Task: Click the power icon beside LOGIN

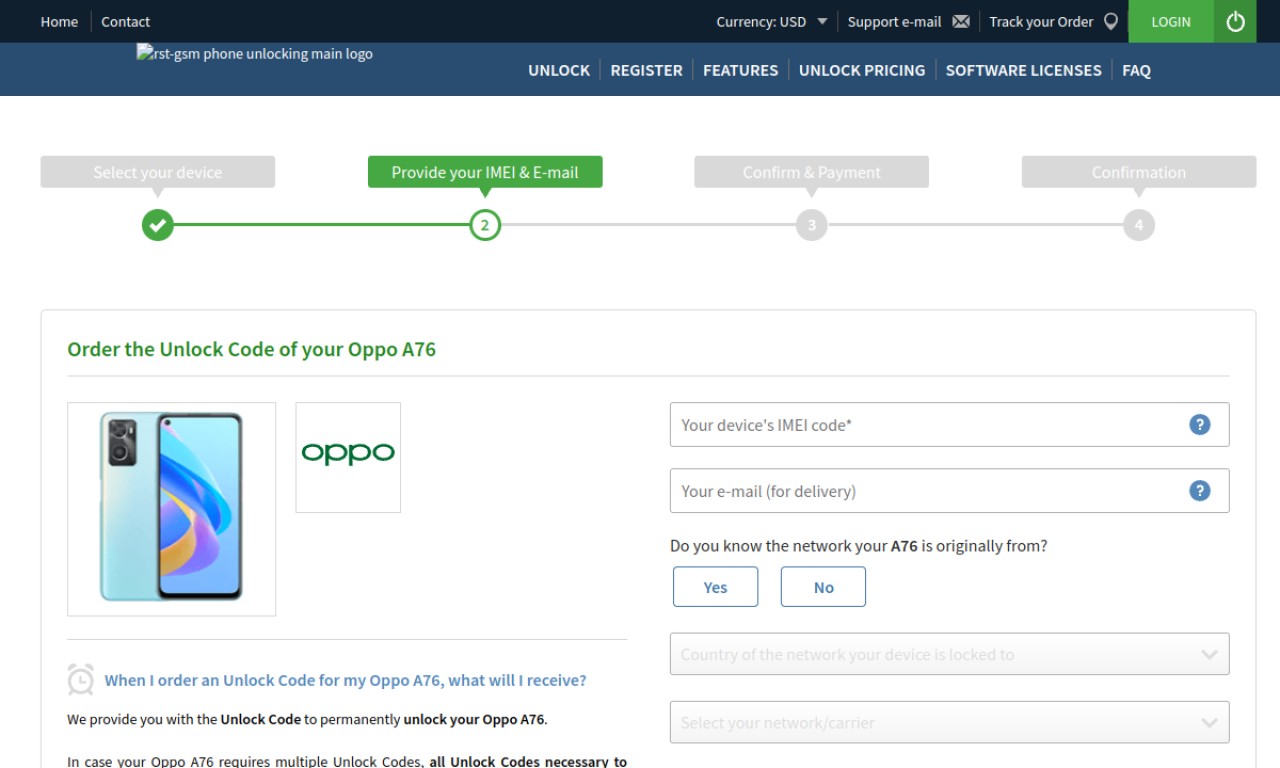Action: click(x=1235, y=21)
